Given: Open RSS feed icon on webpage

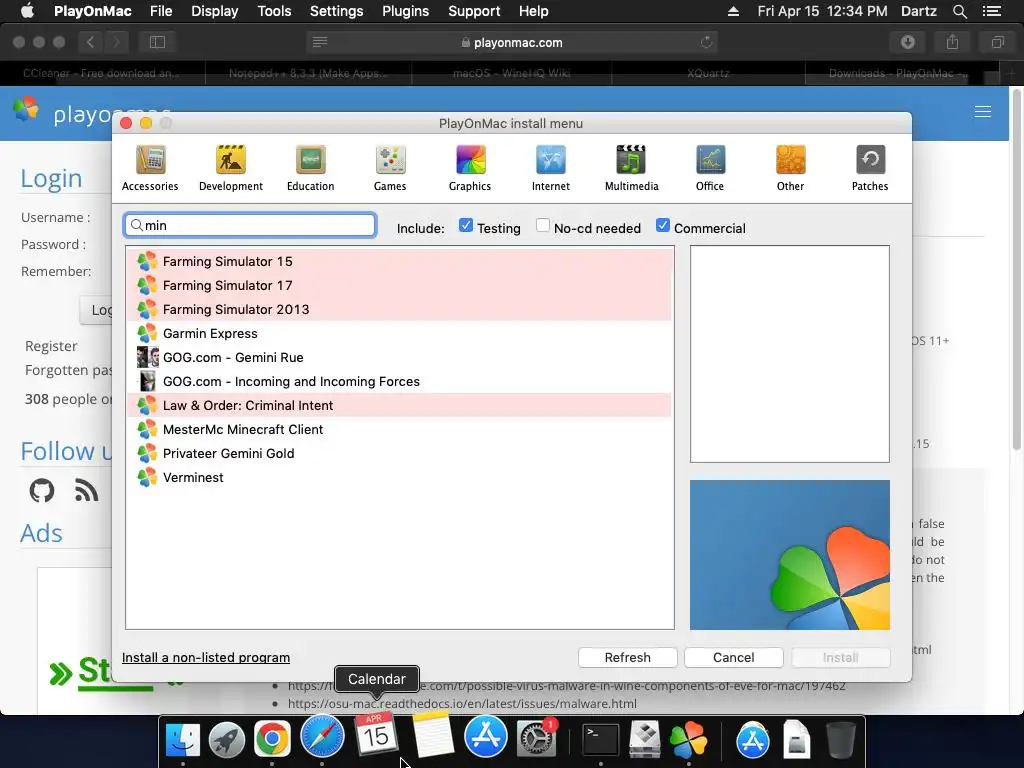Looking at the screenshot, I should pyautogui.click(x=86, y=490).
